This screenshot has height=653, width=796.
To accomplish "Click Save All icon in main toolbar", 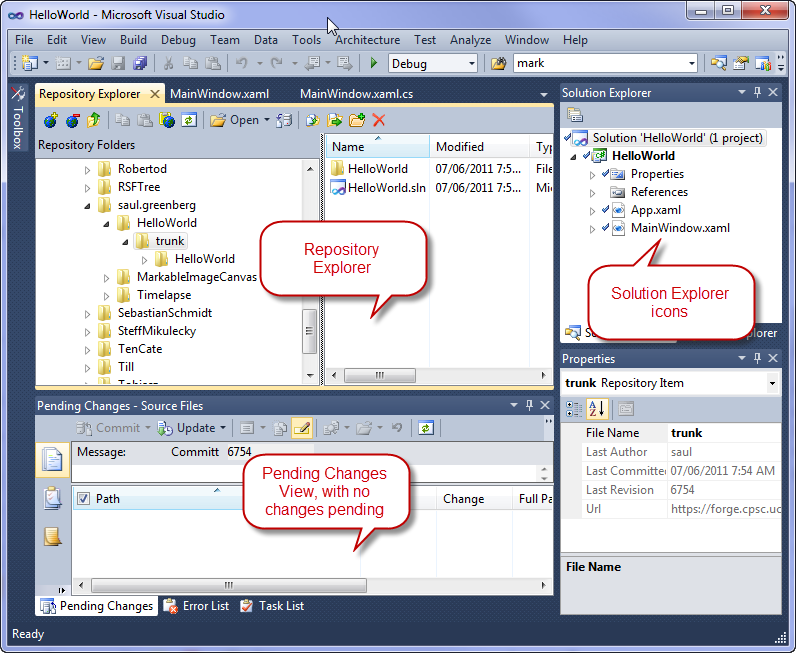I will click(140, 63).
